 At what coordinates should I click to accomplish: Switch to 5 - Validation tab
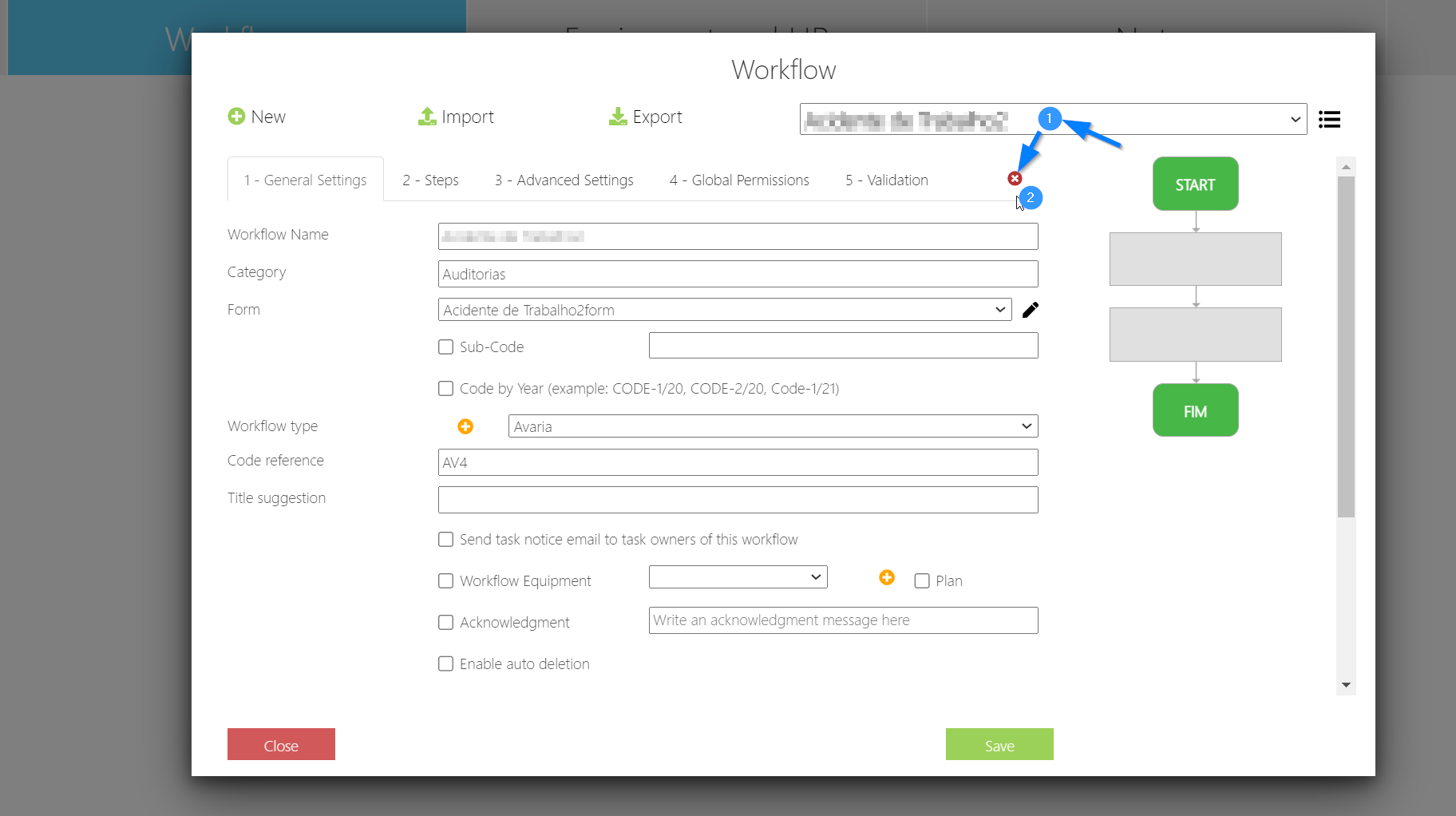click(886, 180)
